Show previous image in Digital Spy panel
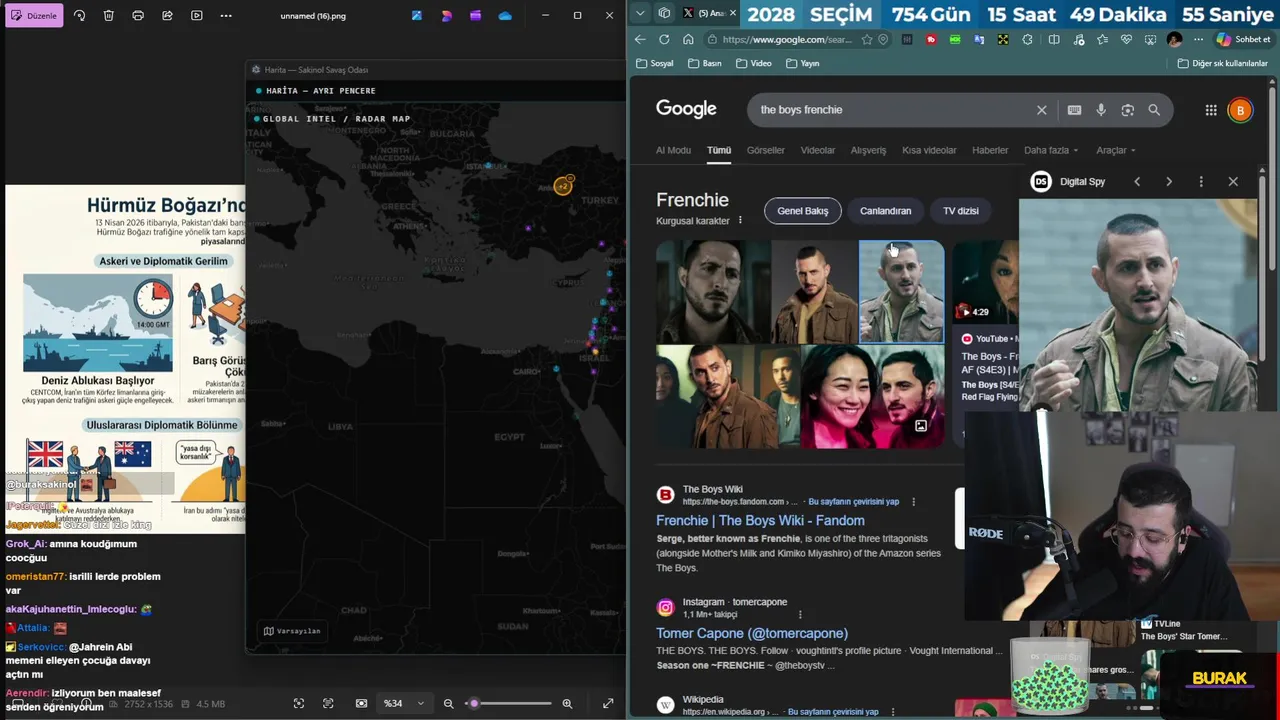 pos(1137,181)
